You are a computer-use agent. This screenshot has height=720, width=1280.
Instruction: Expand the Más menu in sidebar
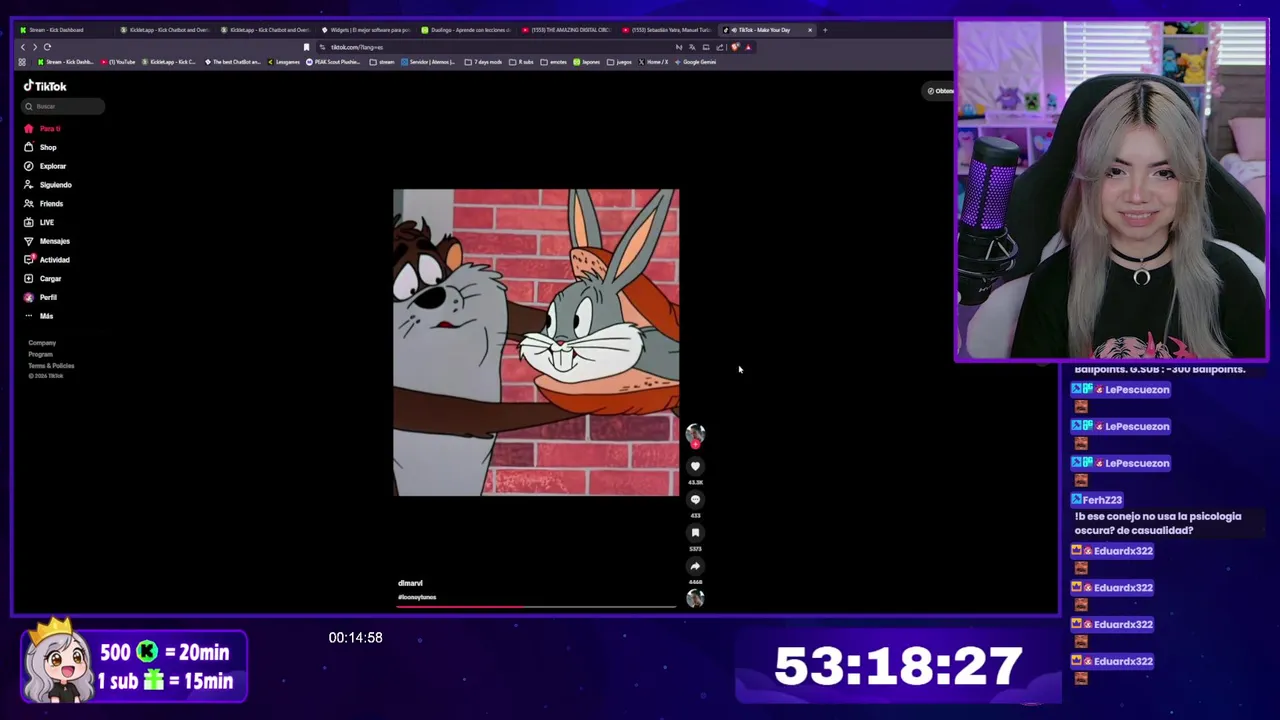click(x=39, y=316)
